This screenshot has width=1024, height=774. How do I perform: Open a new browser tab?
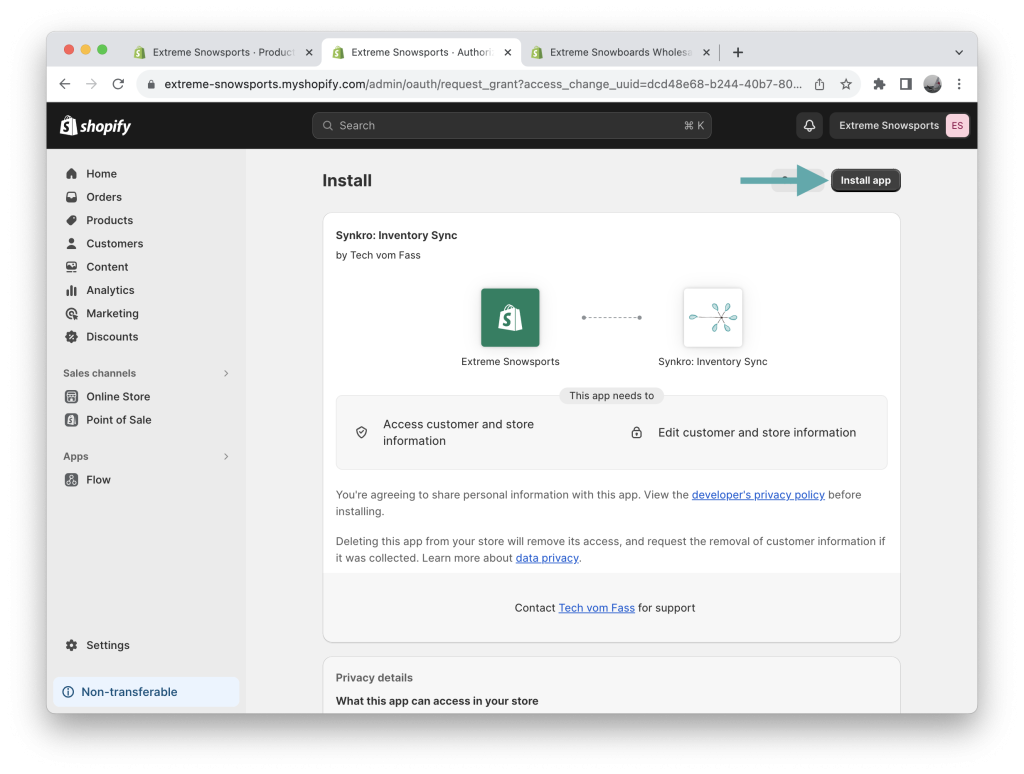[738, 52]
